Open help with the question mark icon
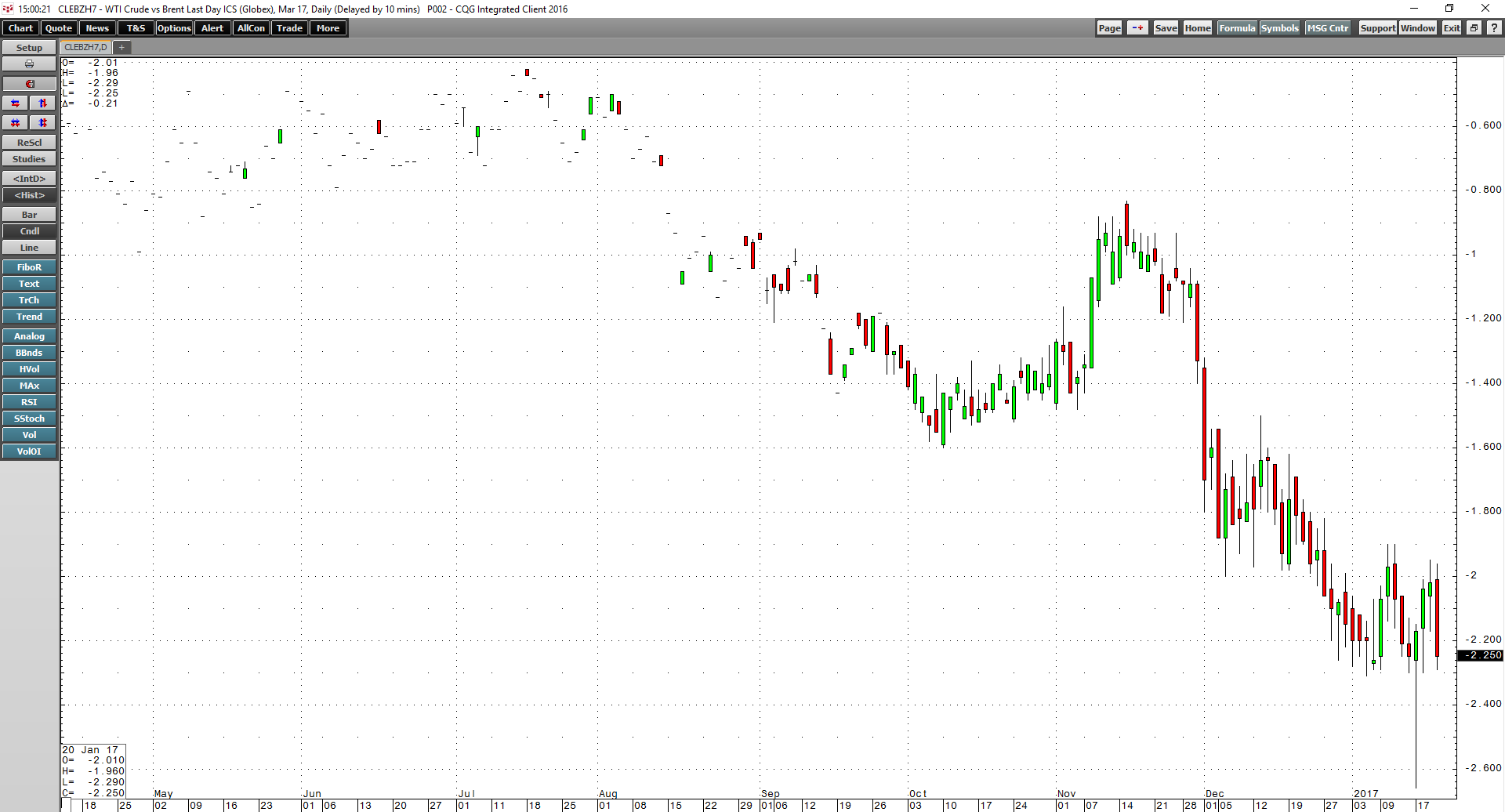The width and height of the screenshot is (1505, 812). pos(1494,28)
